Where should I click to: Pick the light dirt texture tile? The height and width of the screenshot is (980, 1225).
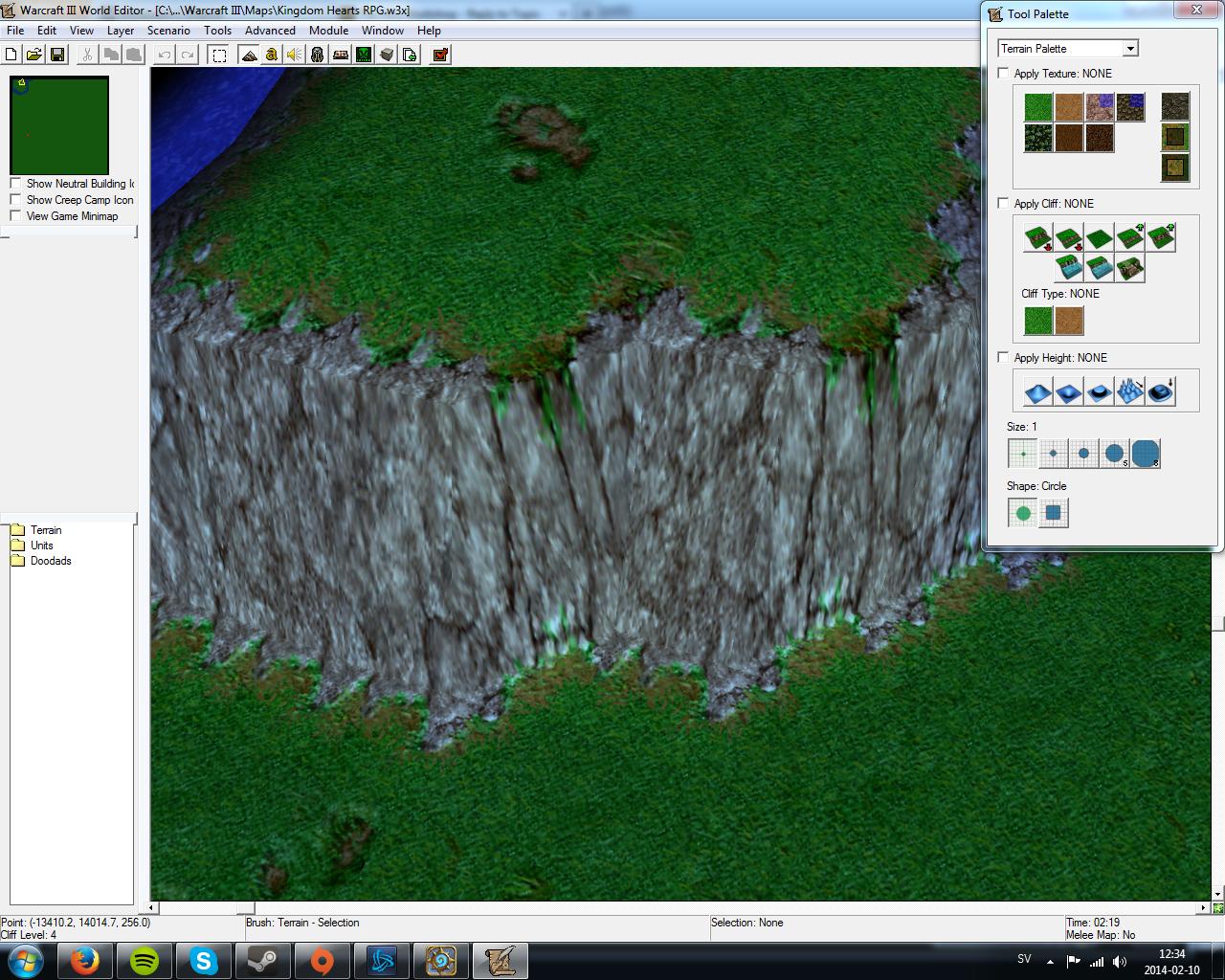[x=1069, y=107]
